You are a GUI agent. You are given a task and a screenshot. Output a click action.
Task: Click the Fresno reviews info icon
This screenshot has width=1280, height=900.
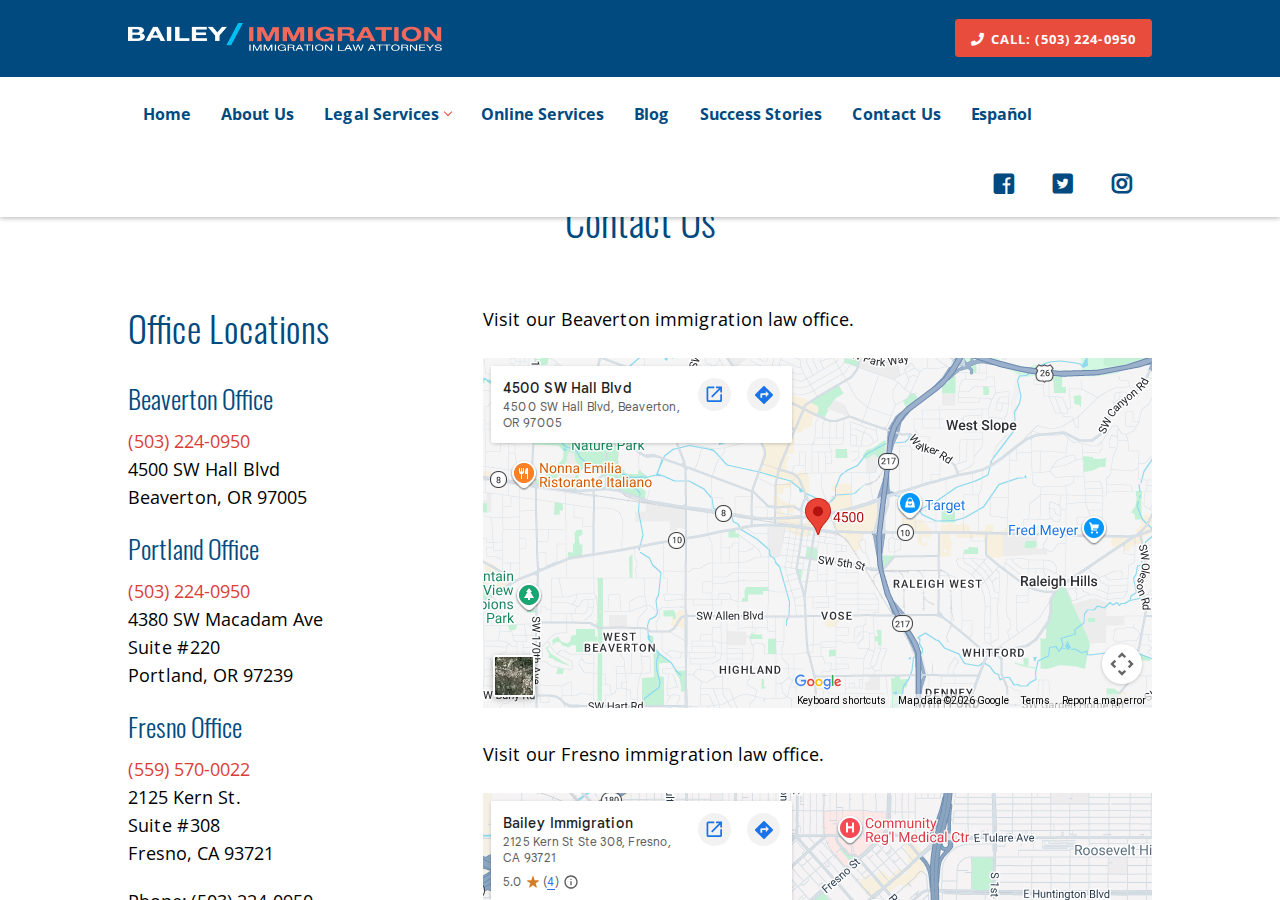(x=571, y=882)
